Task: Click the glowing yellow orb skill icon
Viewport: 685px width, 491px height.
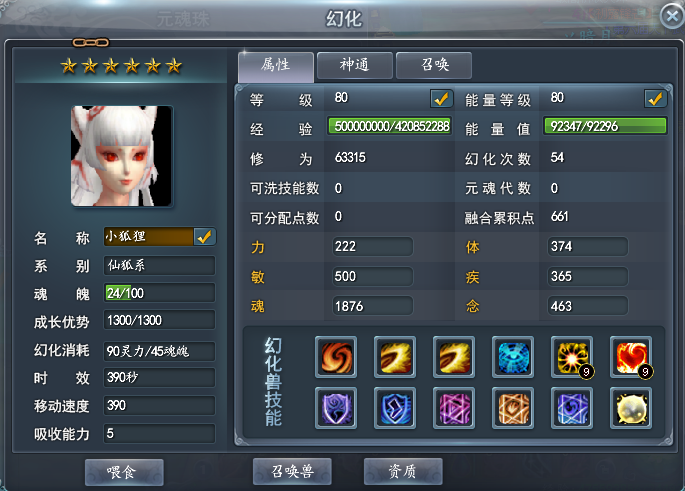Action: pyautogui.click(x=631, y=408)
